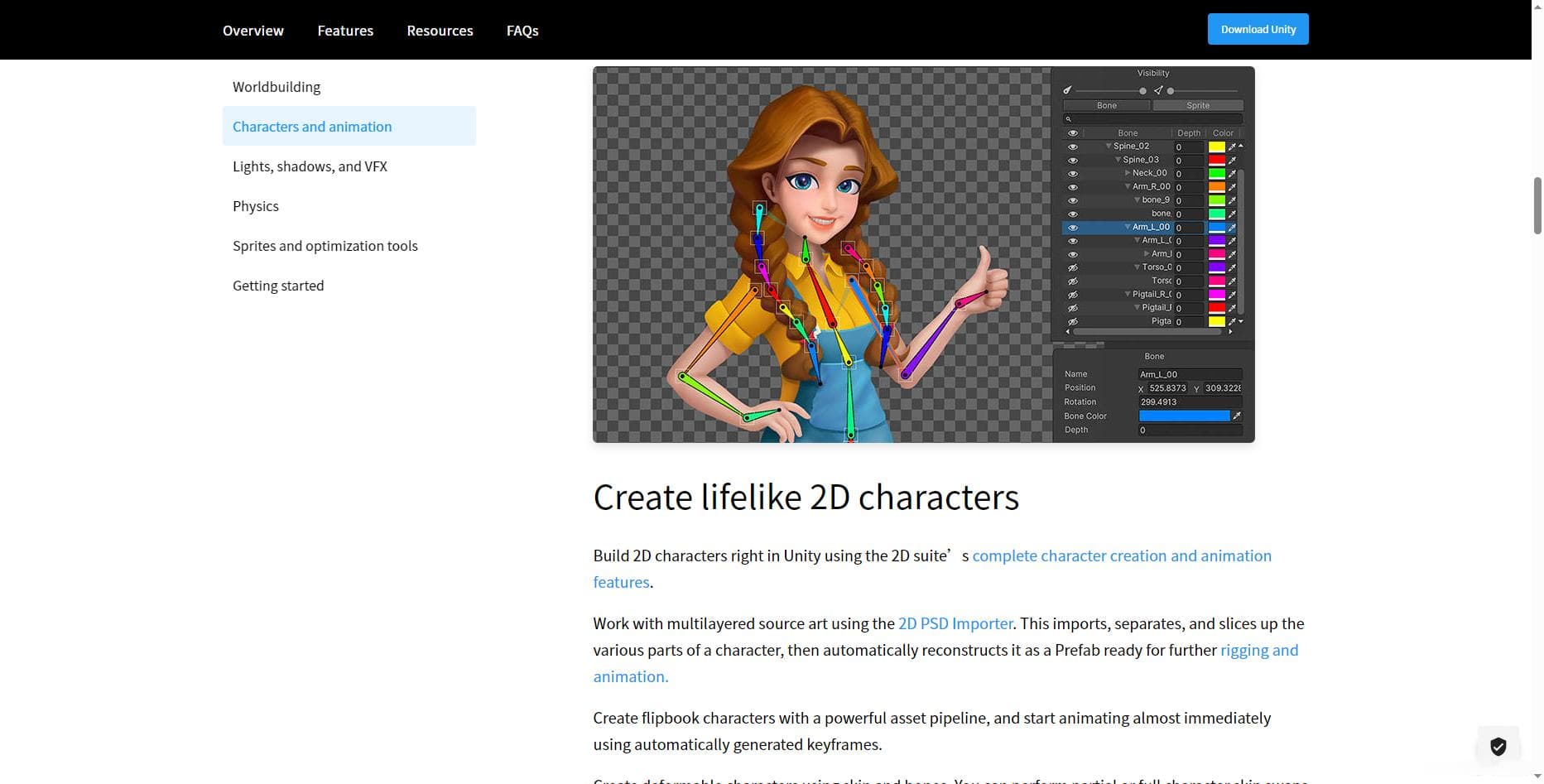Open the Physics sidebar section

256,206
